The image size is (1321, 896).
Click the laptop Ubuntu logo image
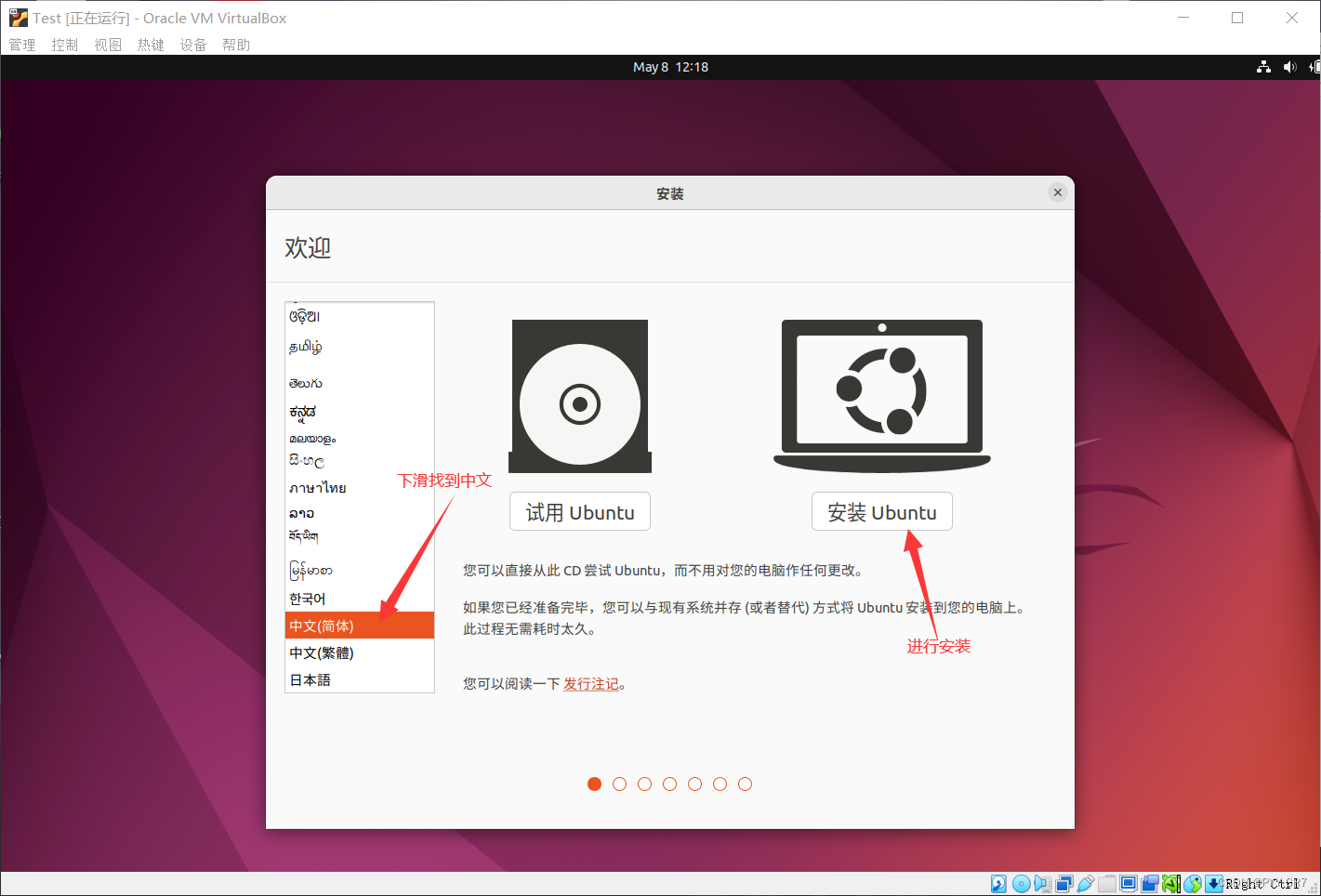coord(882,396)
